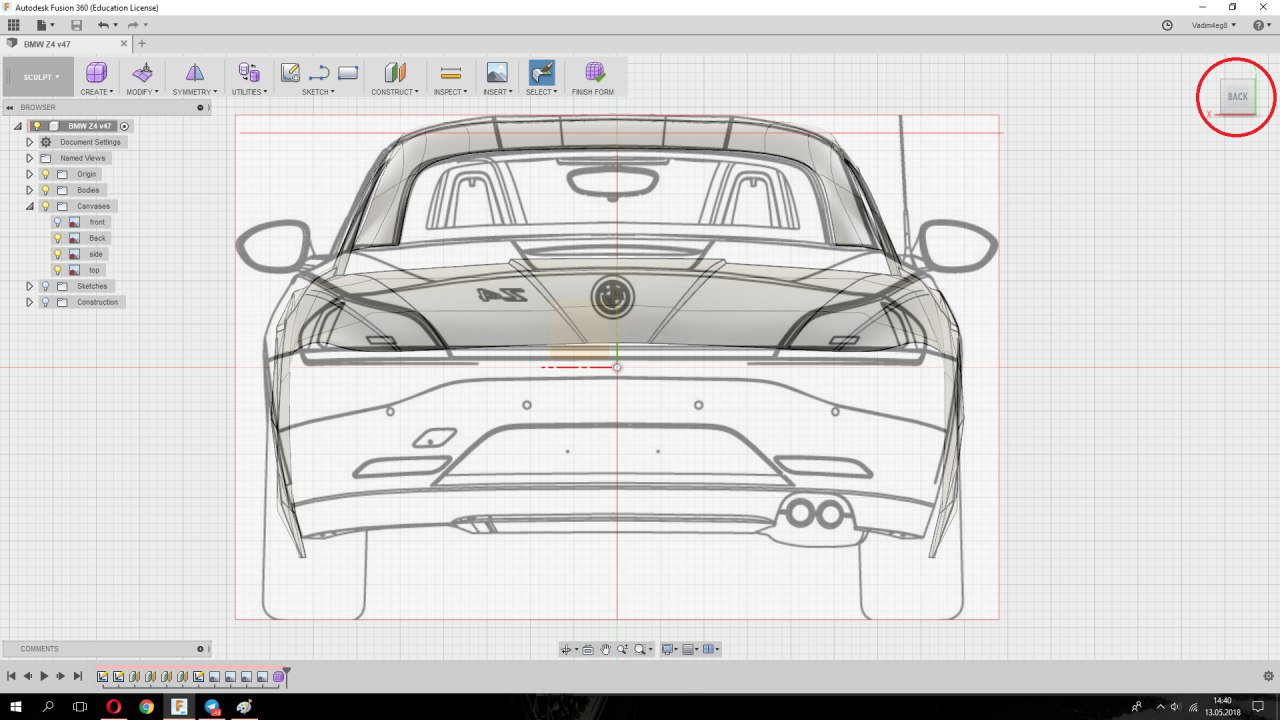1280x720 pixels.
Task: Toggle Canvases folder visibility bulb
Action: pyautogui.click(x=45, y=206)
